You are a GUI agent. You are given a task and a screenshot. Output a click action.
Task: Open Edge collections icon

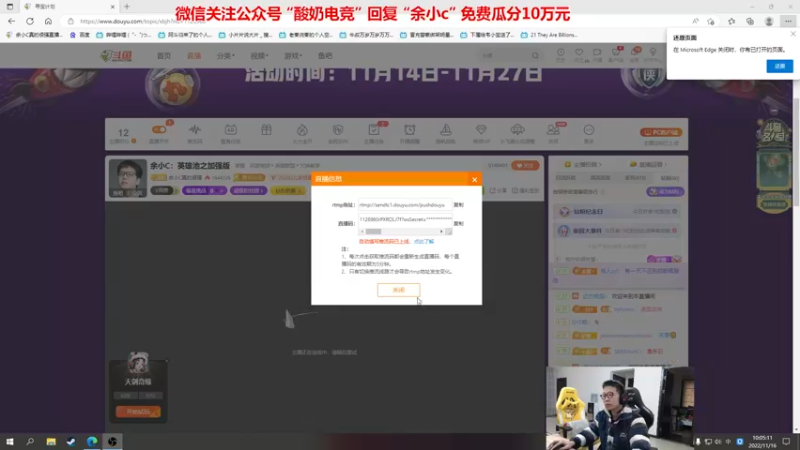coord(750,21)
